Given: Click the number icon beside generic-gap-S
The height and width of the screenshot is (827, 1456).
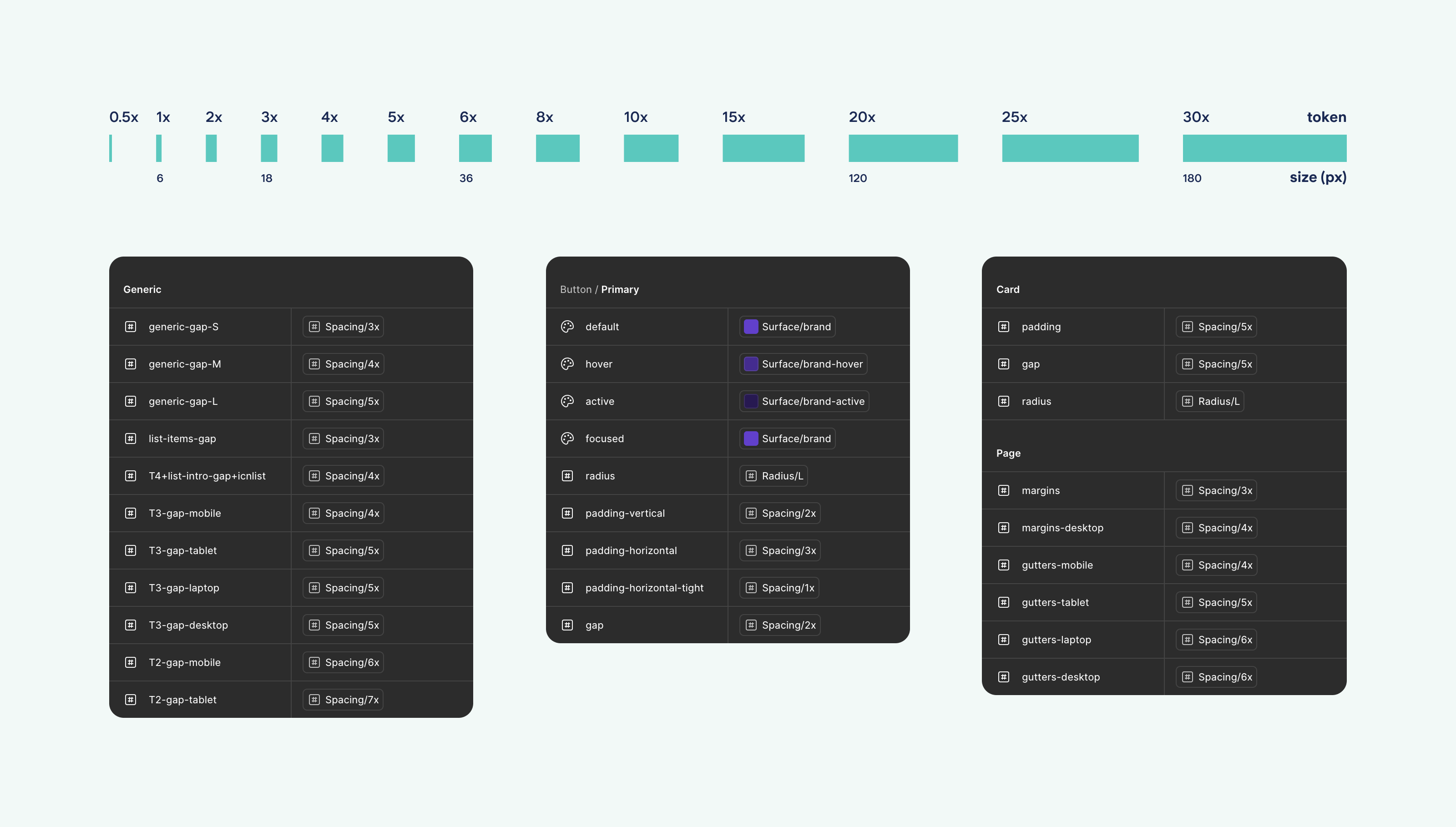Looking at the screenshot, I should click(x=131, y=327).
